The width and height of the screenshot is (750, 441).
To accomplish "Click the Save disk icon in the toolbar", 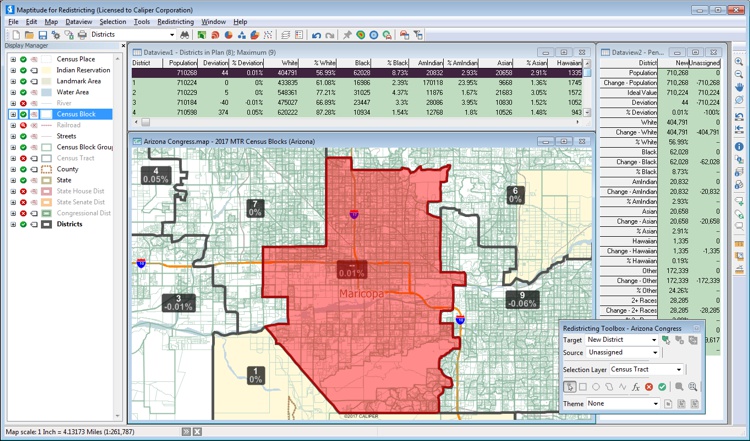I will pyautogui.click(x=42, y=35).
